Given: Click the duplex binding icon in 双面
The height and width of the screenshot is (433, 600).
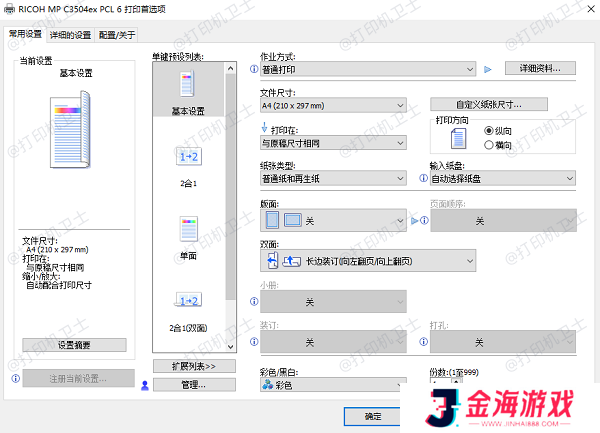Looking at the screenshot, I should (x=272, y=260).
